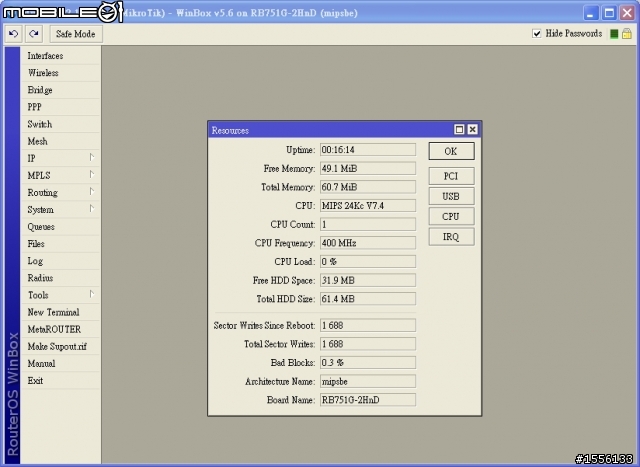Toggle the Hide Passwords checkbox
Image resolution: width=640 pixels, height=467 pixels.
pos(537,33)
